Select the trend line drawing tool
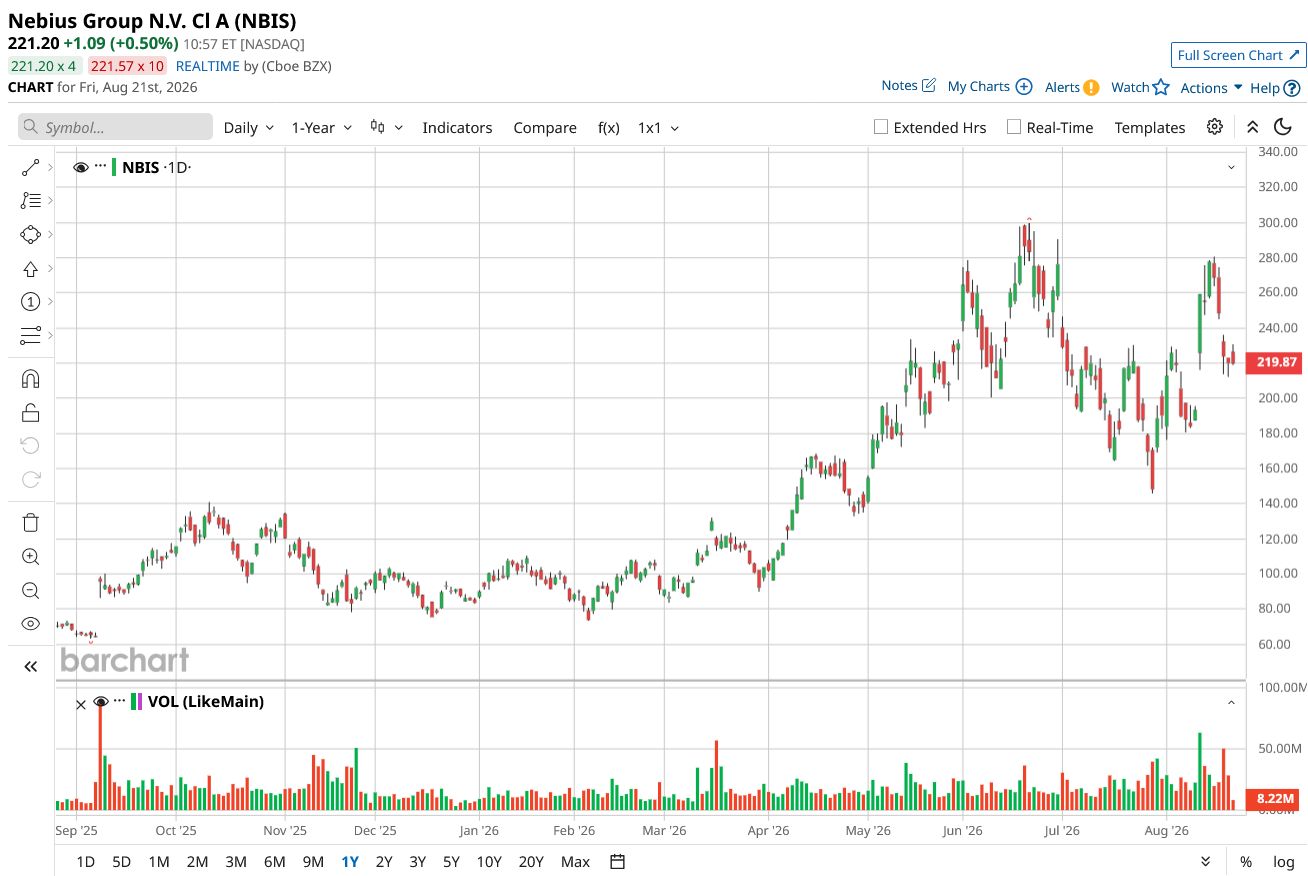This screenshot has width=1308, height=876. tap(30, 168)
